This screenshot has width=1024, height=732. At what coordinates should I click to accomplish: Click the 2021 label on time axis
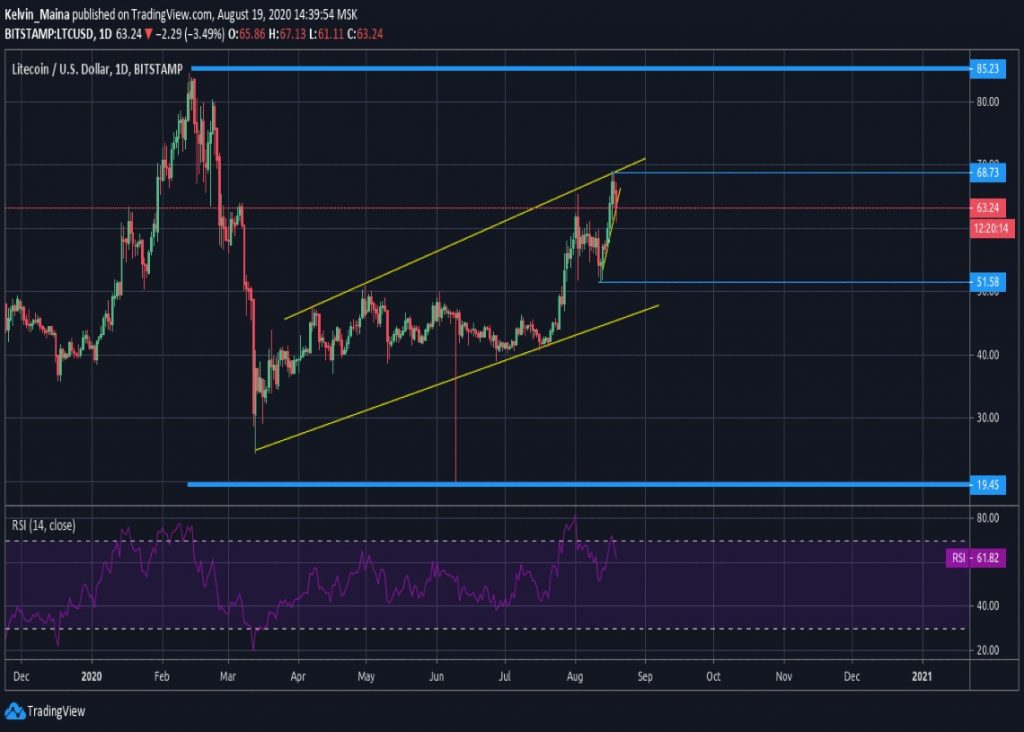923,676
